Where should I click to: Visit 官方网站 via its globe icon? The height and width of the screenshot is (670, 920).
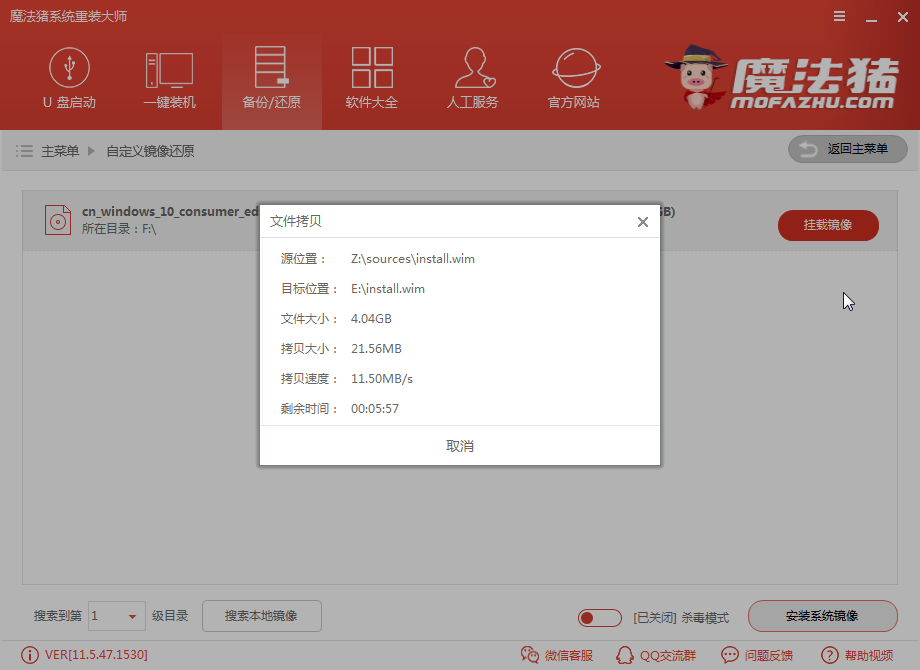pos(572,78)
